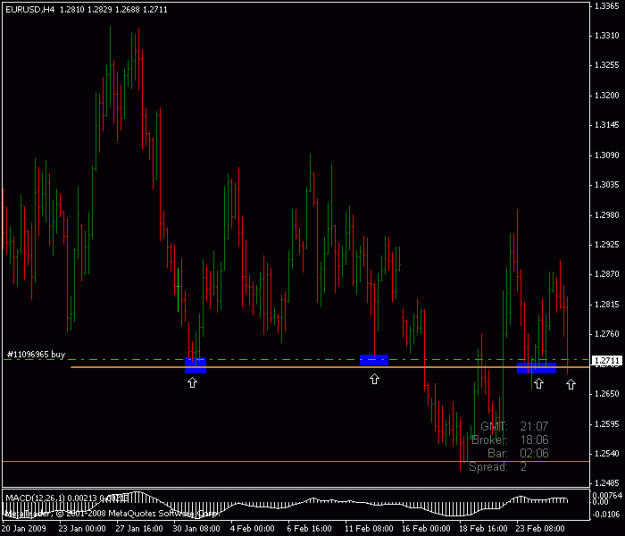Click the 1.3145 price scale label
The height and width of the screenshot is (536, 625).
tap(607, 125)
